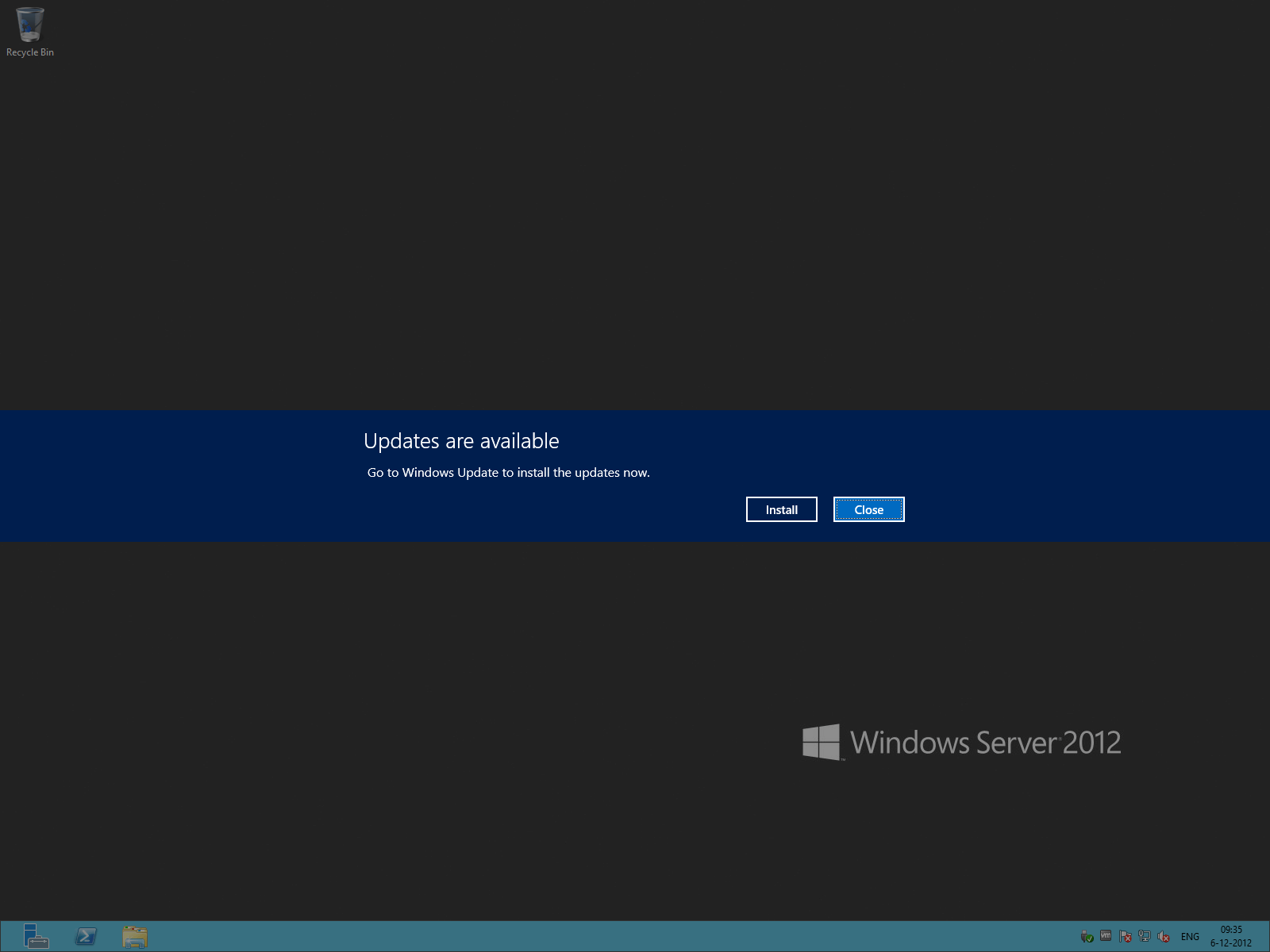Close the Updates are available dialog
This screenshot has height=952, width=1270.
(x=868, y=509)
